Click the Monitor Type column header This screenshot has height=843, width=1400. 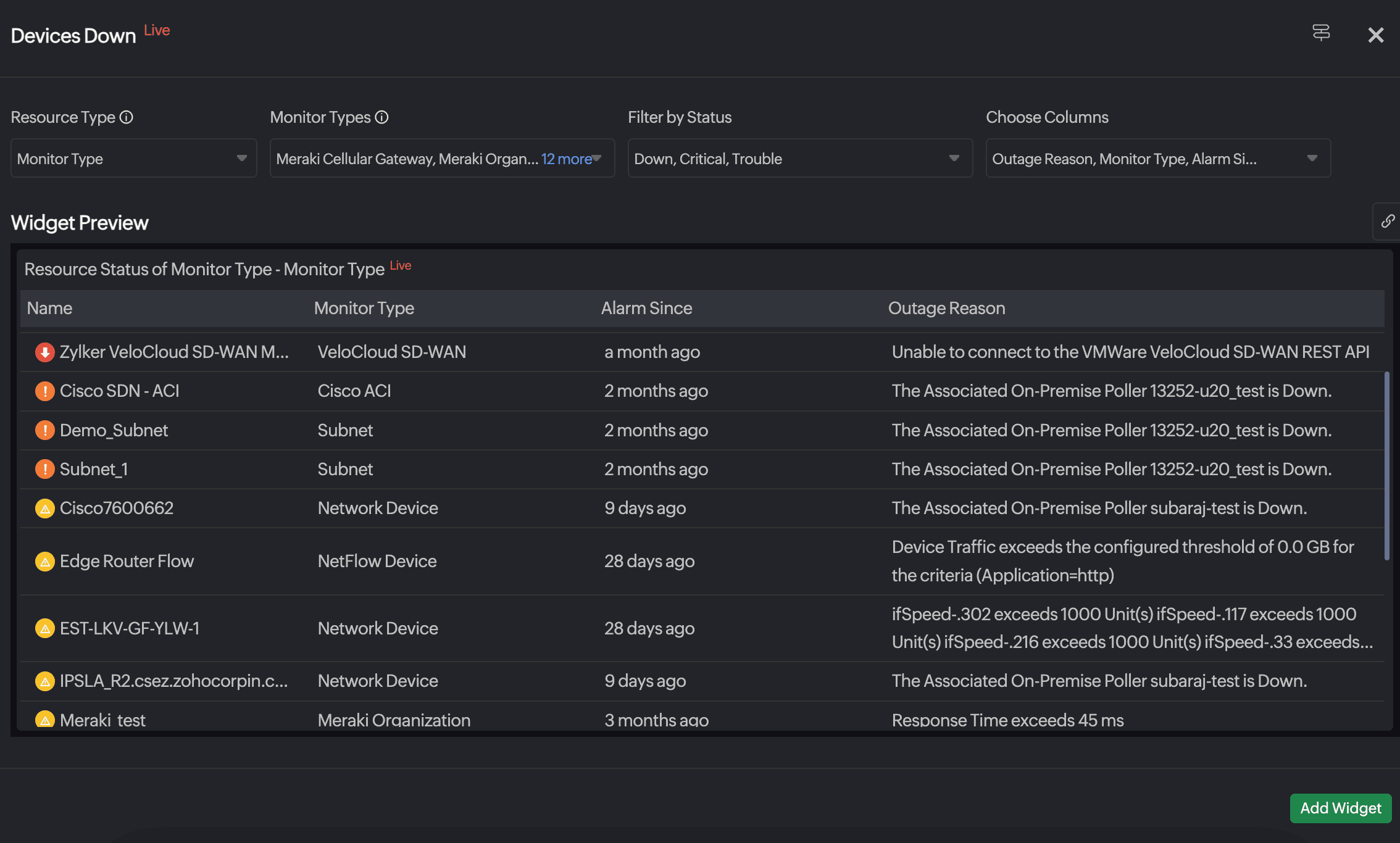[x=364, y=308]
